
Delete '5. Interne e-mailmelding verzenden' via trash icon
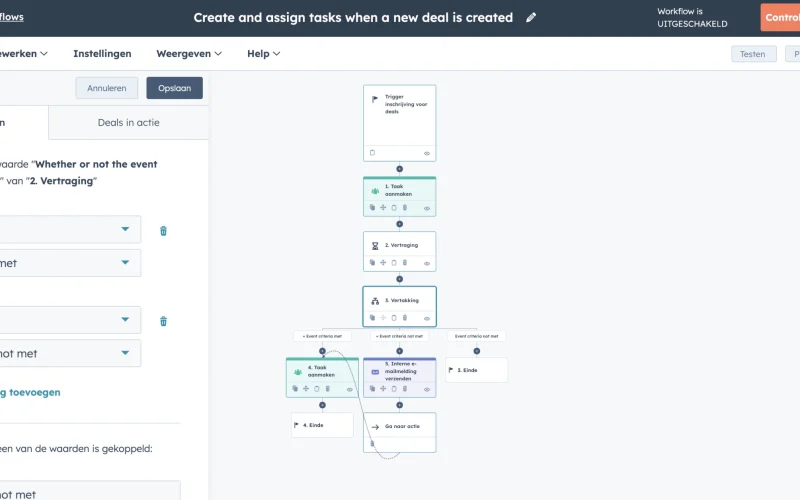(x=405, y=389)
